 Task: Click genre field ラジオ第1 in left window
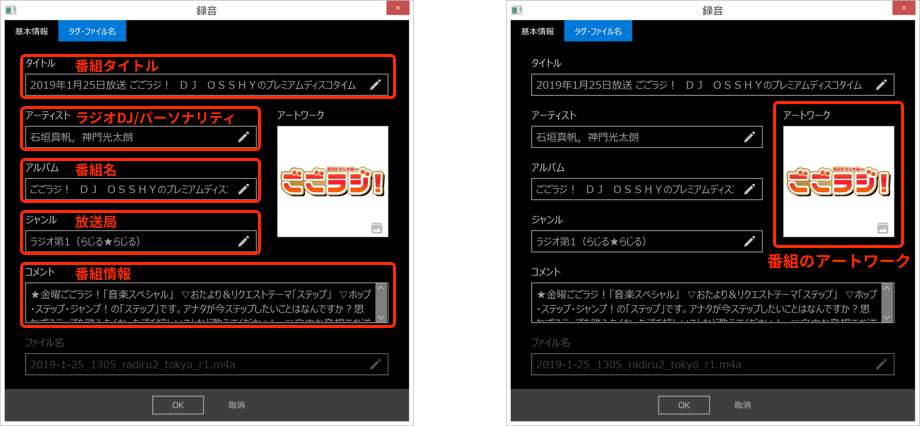coord(141,241)
